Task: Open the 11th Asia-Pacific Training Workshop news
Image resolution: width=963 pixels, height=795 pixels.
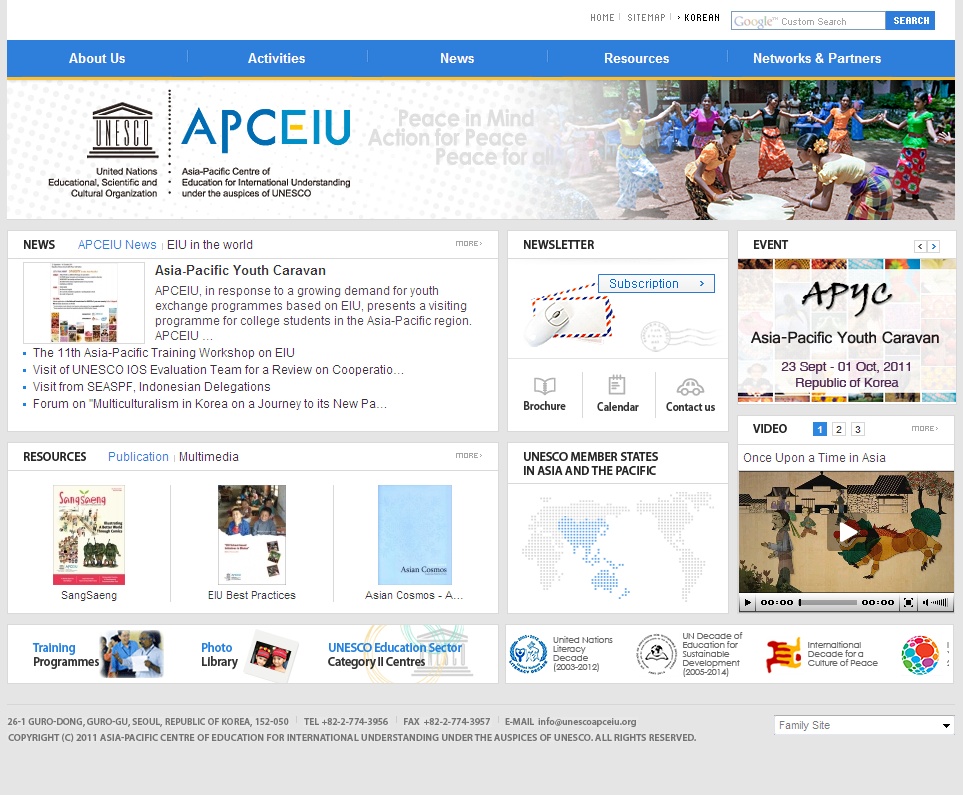Action: click(163, 353)
